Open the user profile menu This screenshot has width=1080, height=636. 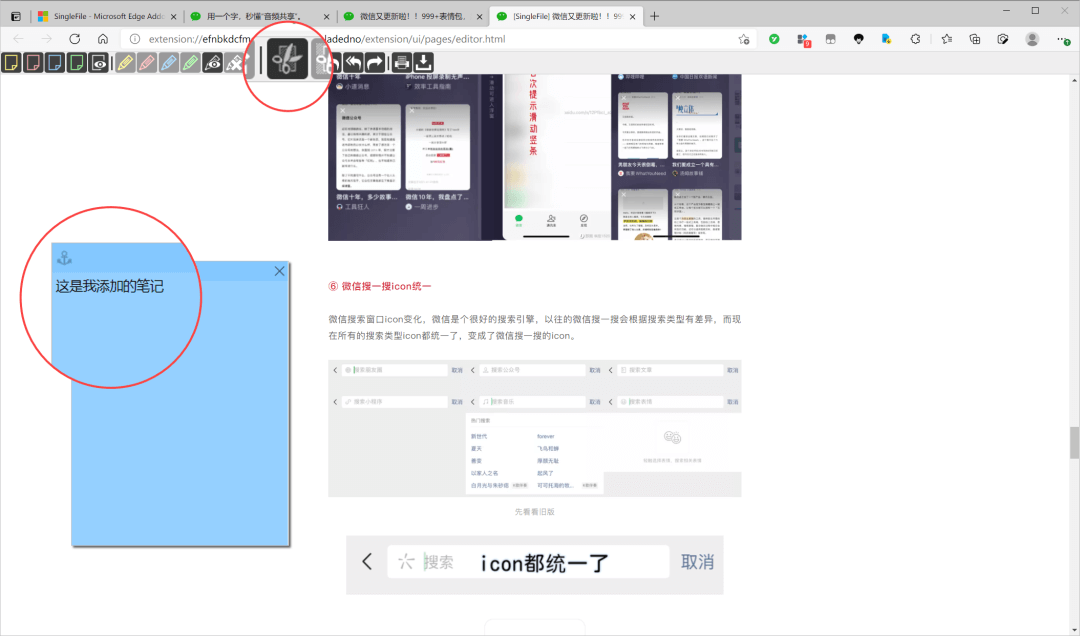click(1032, 39)
